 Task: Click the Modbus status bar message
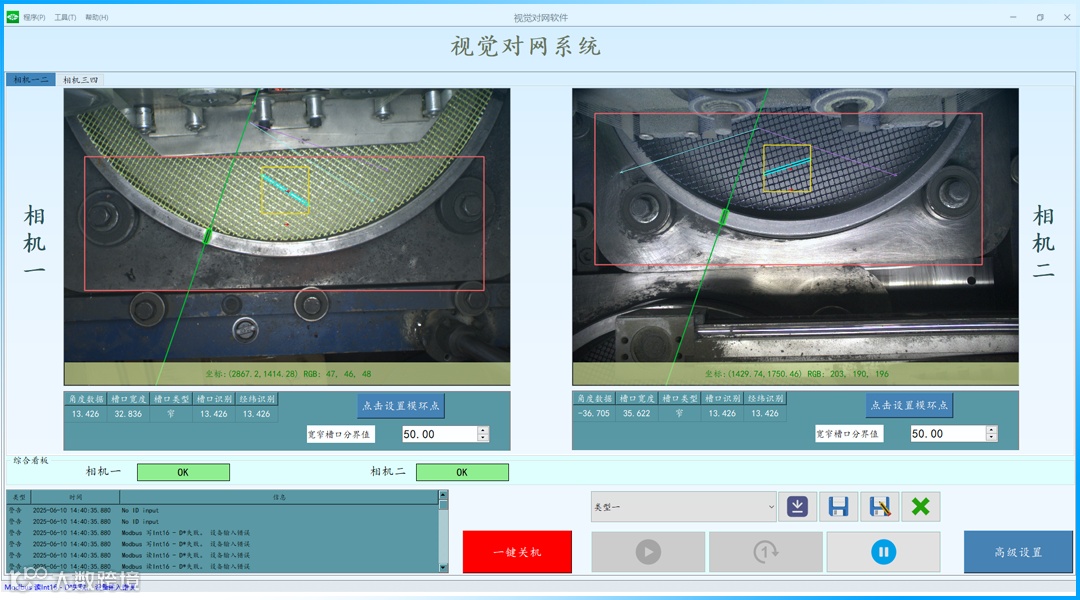click(x=72, y=587)
